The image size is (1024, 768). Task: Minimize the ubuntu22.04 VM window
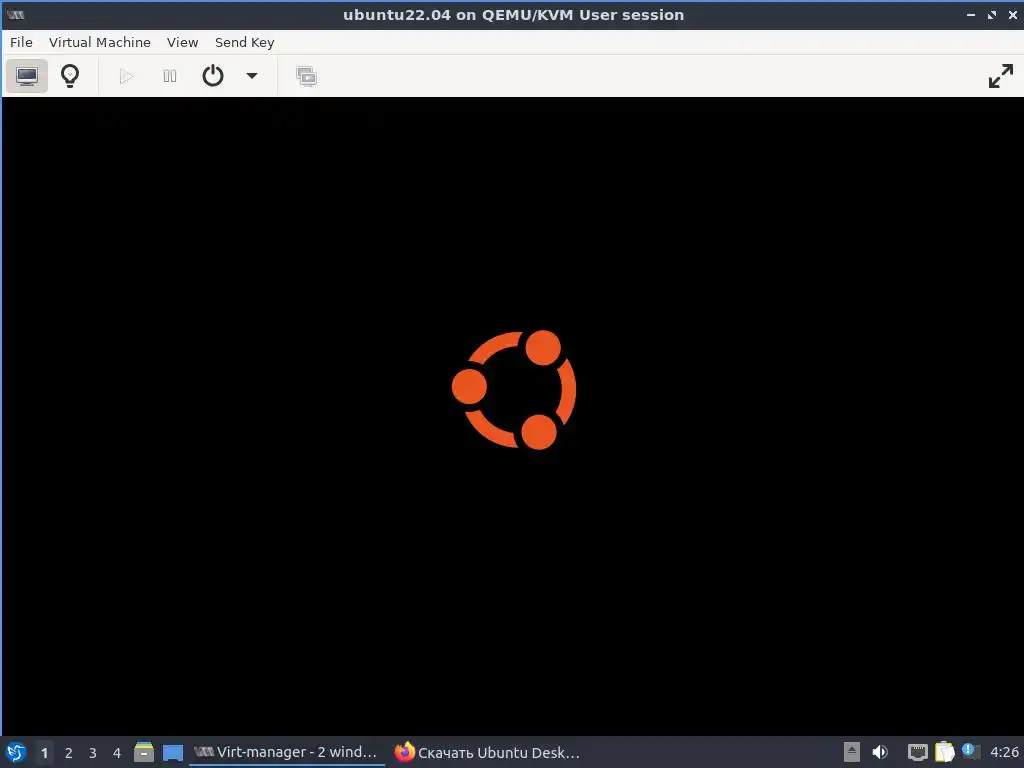point(971,14)
